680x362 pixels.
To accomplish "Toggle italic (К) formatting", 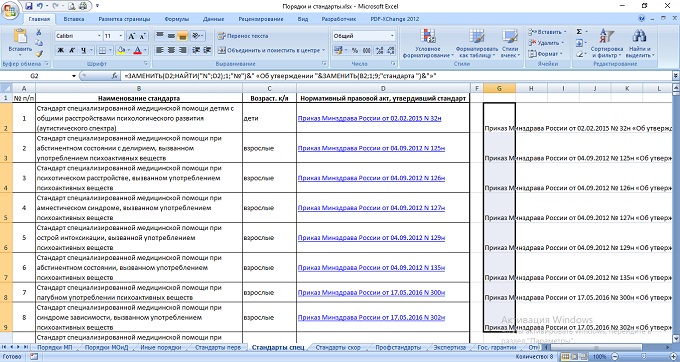I will pos(72,50).
